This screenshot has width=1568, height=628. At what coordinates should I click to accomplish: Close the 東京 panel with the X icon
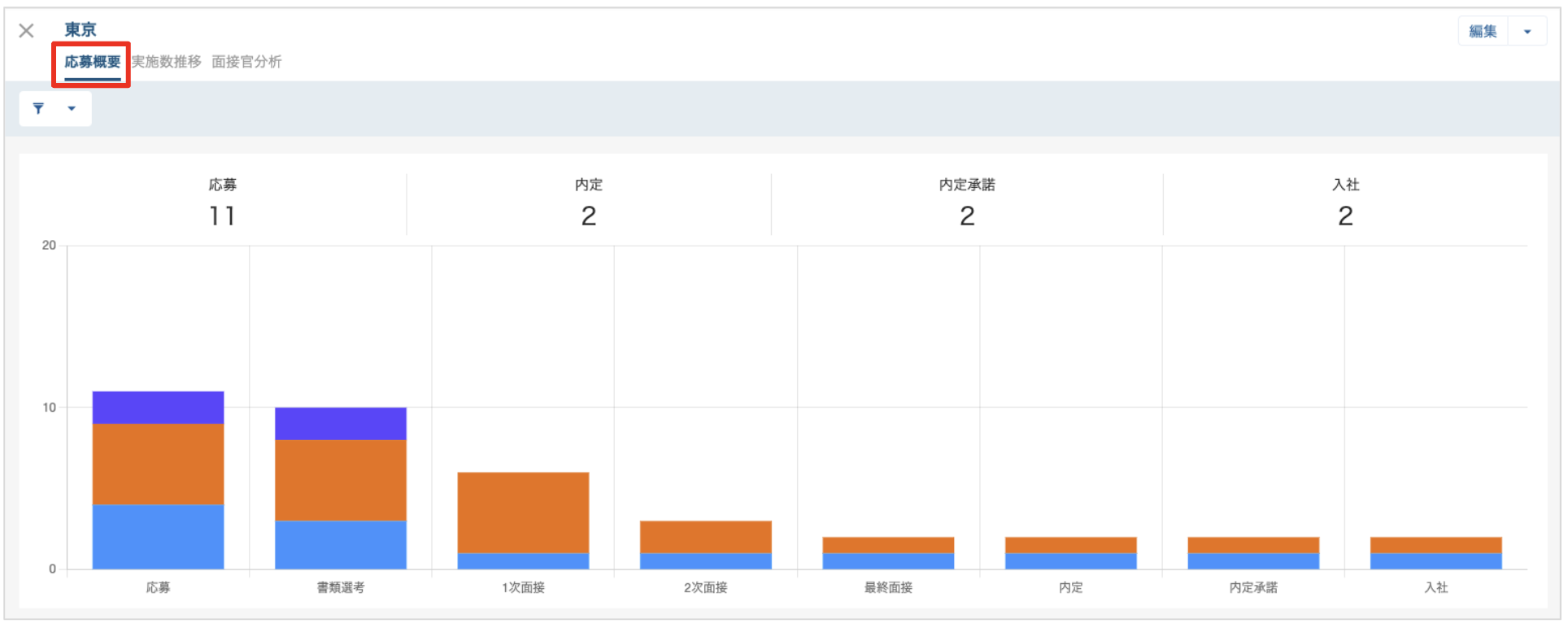(26, 31)
